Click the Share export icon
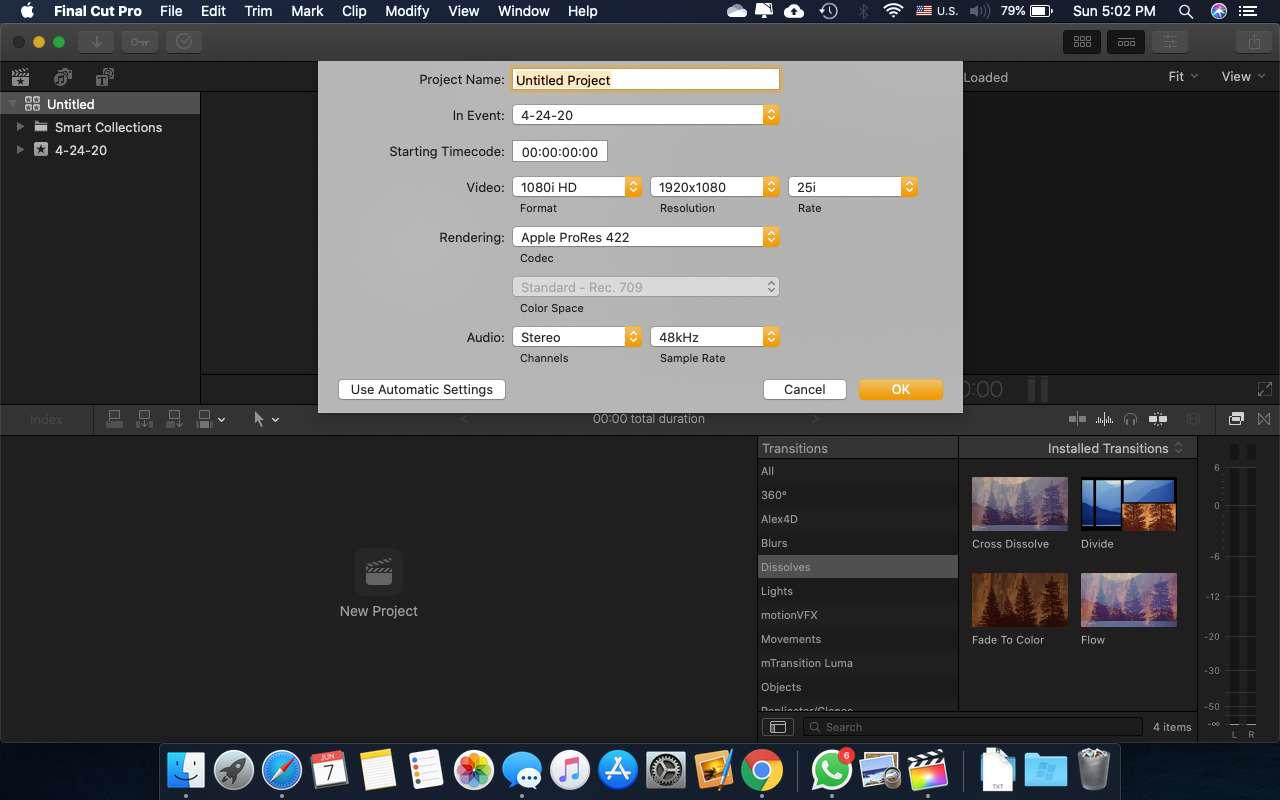This screenshot has height=800, width=1280. tap(1253, 42)
